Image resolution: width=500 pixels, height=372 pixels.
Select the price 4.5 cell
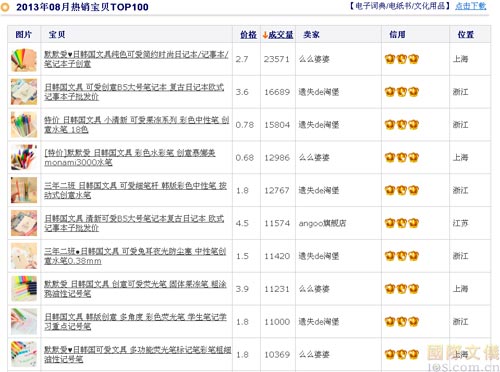click(242, 223)
